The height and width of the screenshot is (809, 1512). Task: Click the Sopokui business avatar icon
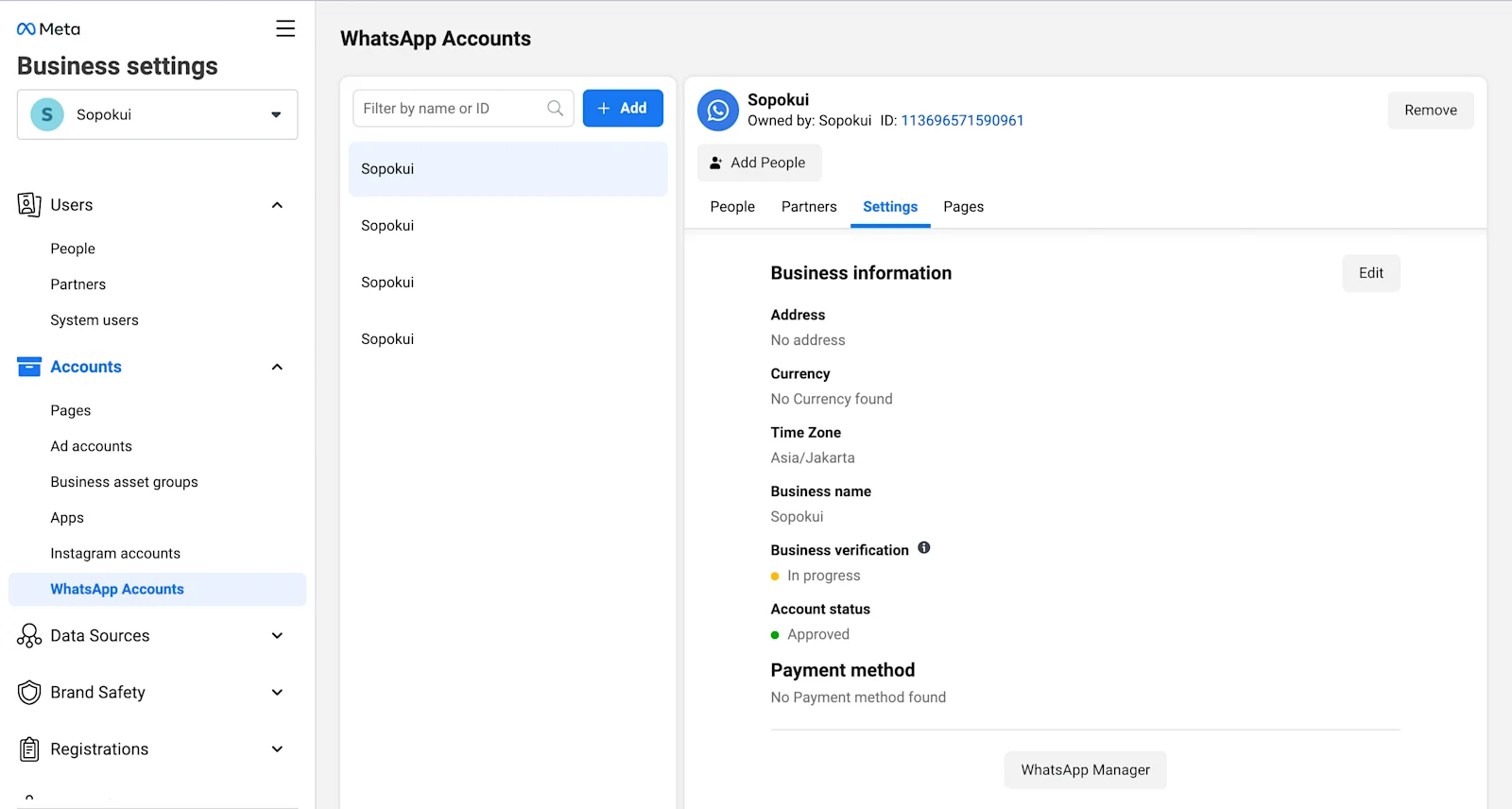click(47, 114)
